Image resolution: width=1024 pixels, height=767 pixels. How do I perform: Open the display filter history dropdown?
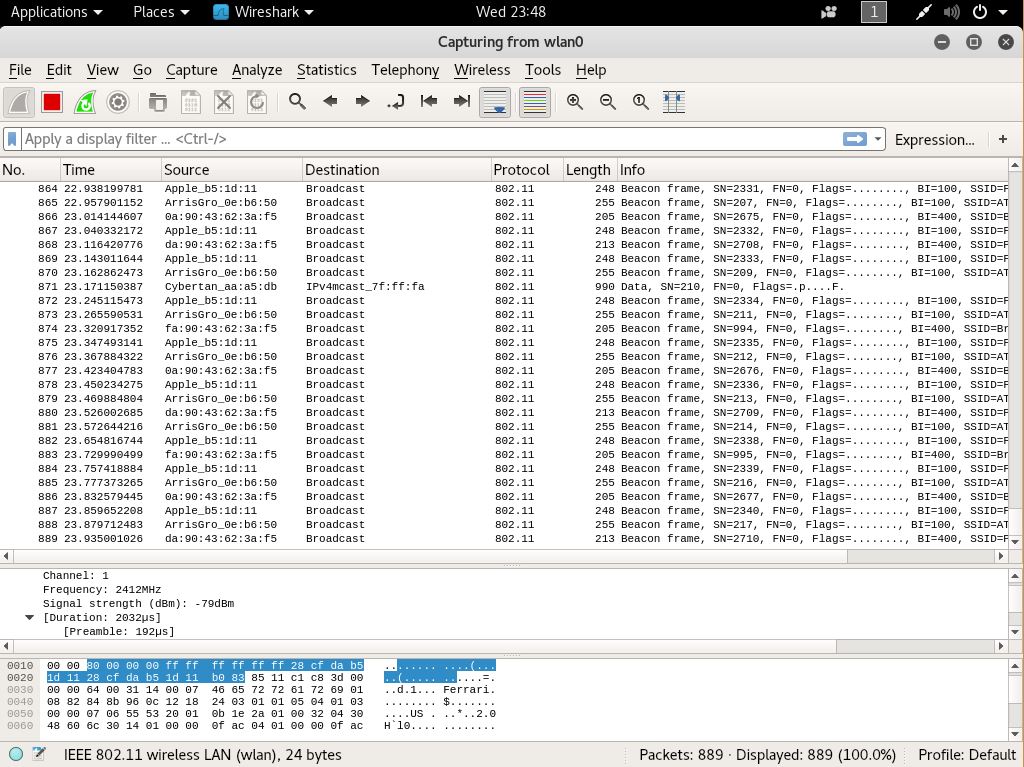[878, 140]
